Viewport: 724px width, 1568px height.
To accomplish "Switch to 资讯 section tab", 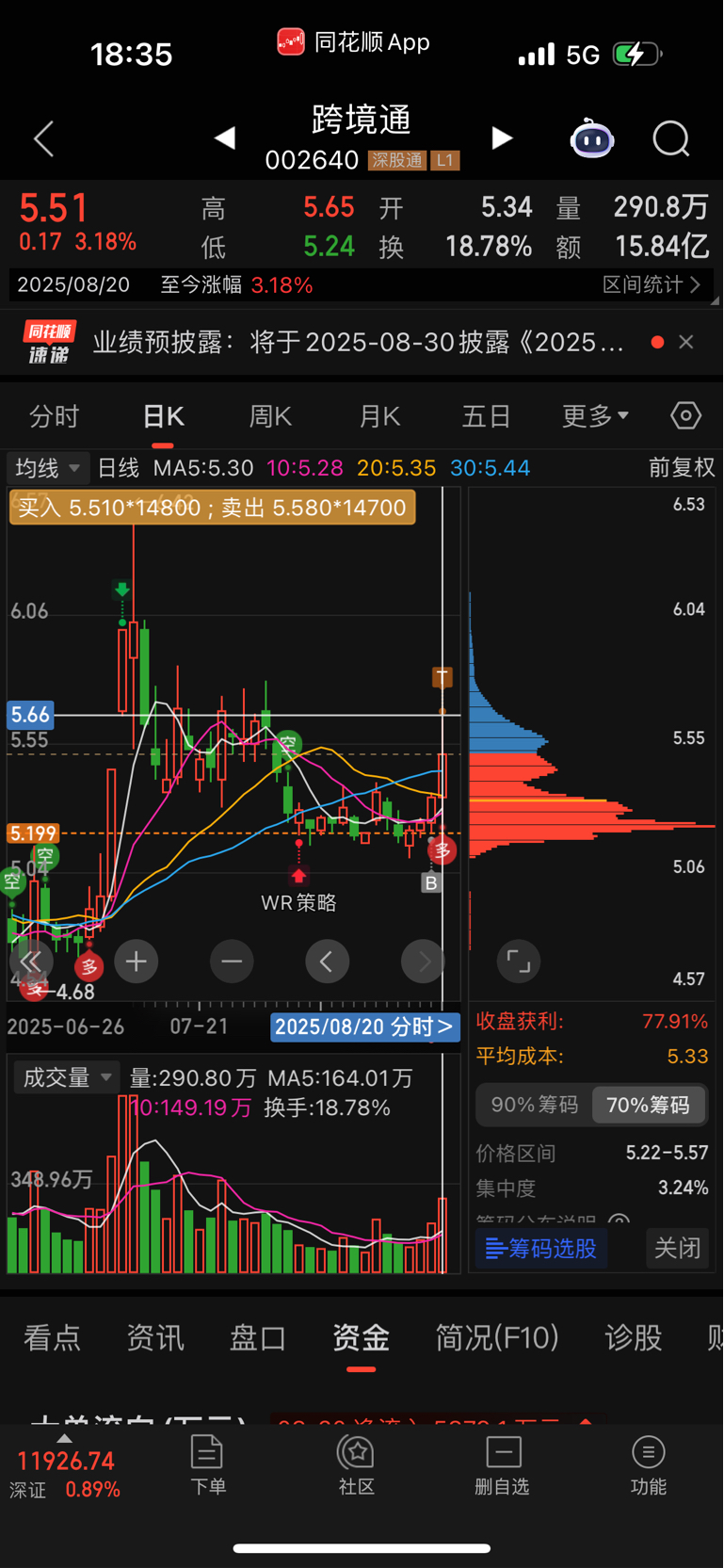I will pos(155,1337).
